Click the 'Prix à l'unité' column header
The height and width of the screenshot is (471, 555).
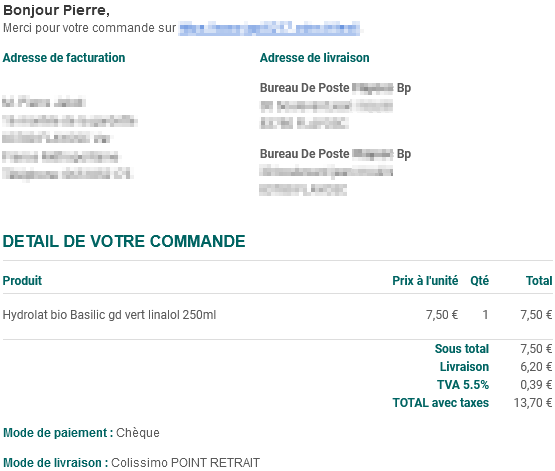coord(425,281)
